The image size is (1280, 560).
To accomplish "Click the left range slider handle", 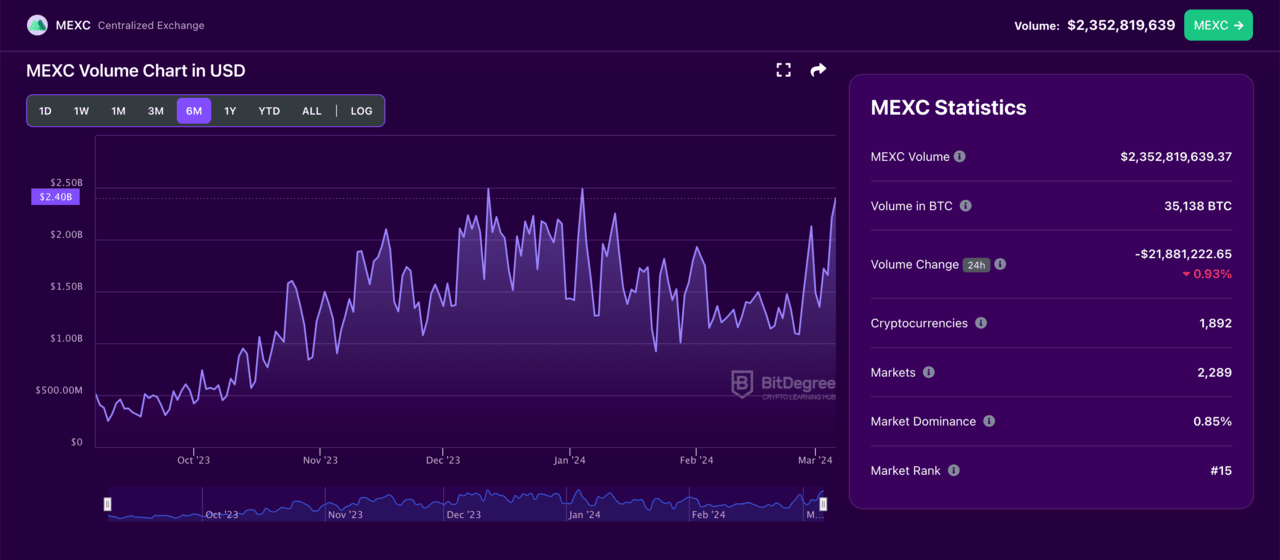I will [x=108, y=505].
